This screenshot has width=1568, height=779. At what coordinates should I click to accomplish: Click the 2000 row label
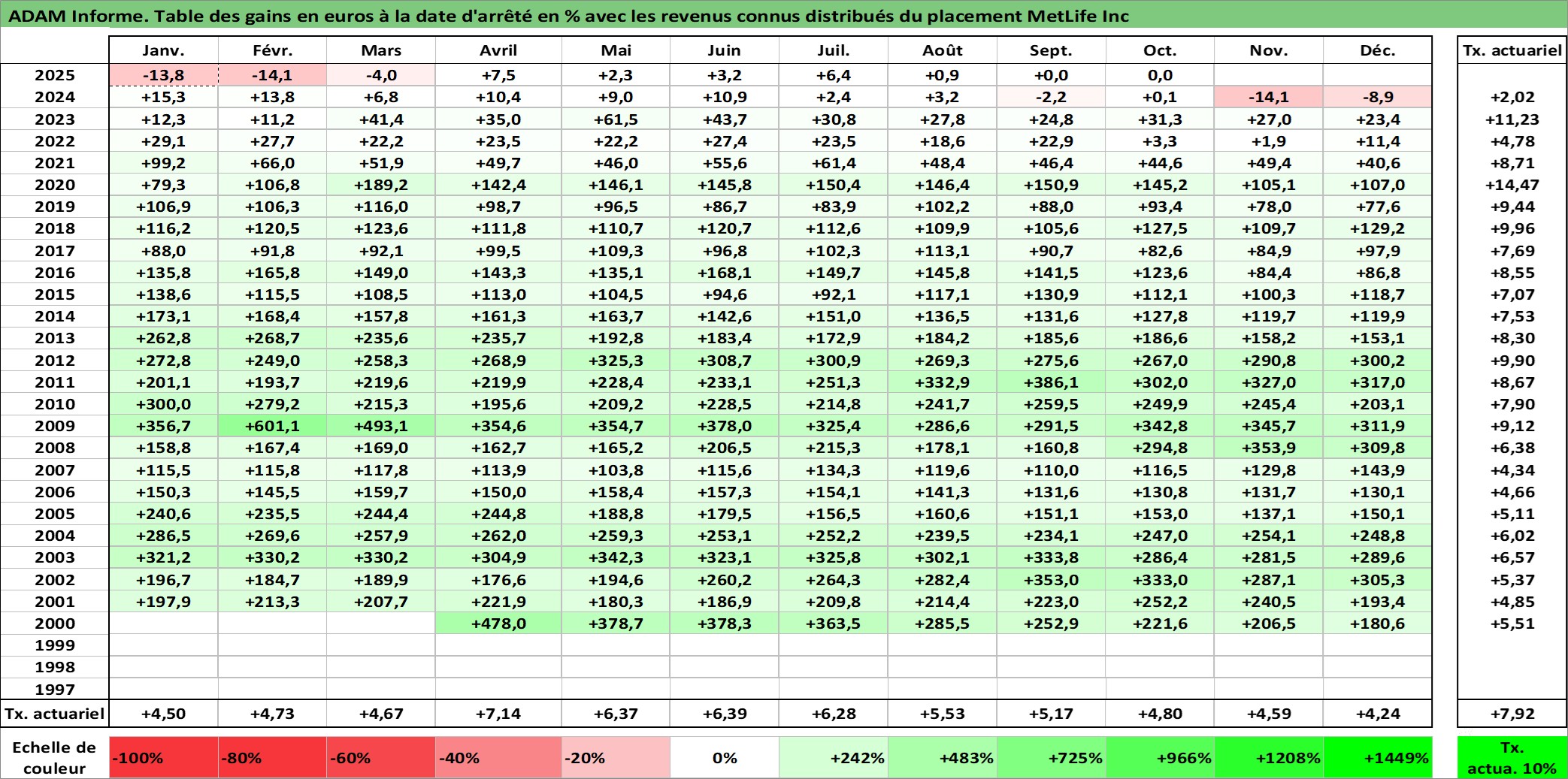(55, 624)
